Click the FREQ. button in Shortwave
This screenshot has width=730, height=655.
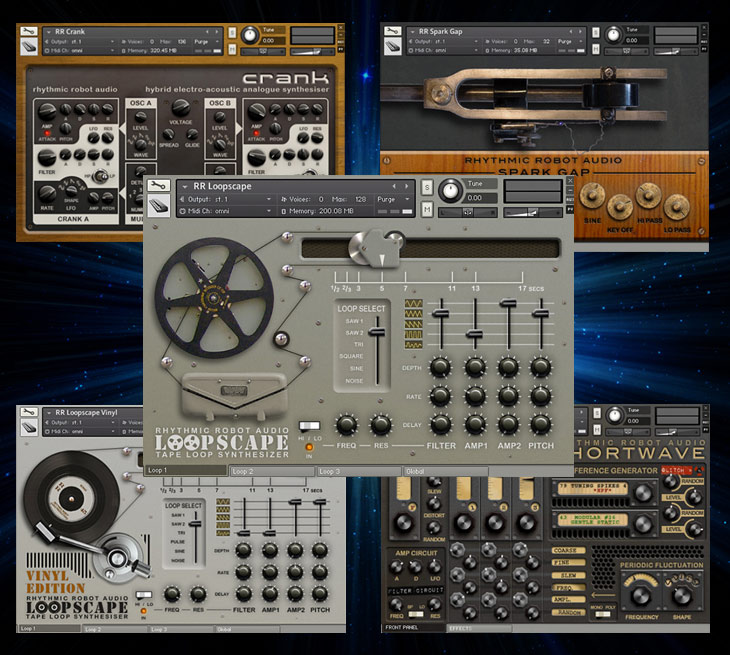pos(568,587)
